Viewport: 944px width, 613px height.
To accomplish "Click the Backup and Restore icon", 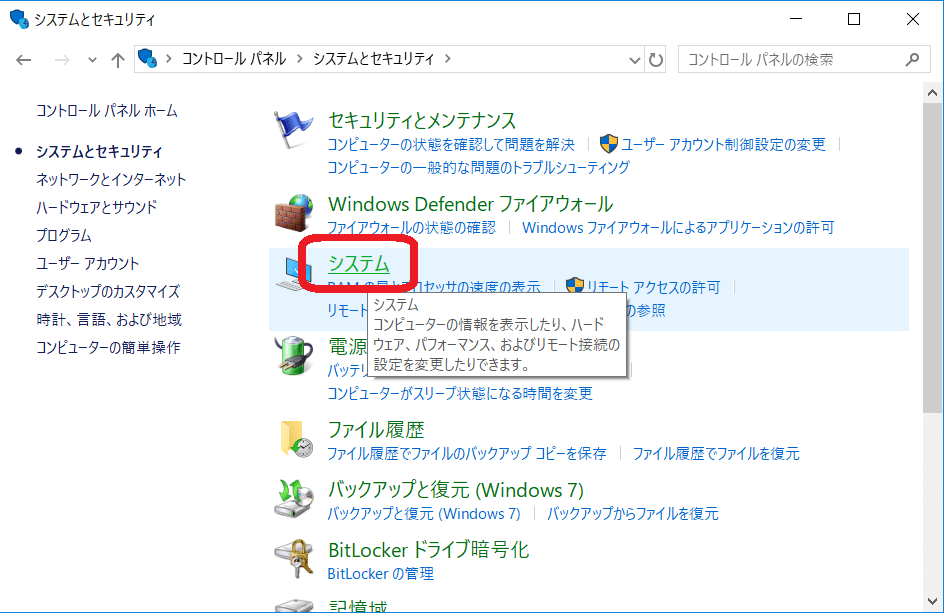I will click(x=294, y=499).
